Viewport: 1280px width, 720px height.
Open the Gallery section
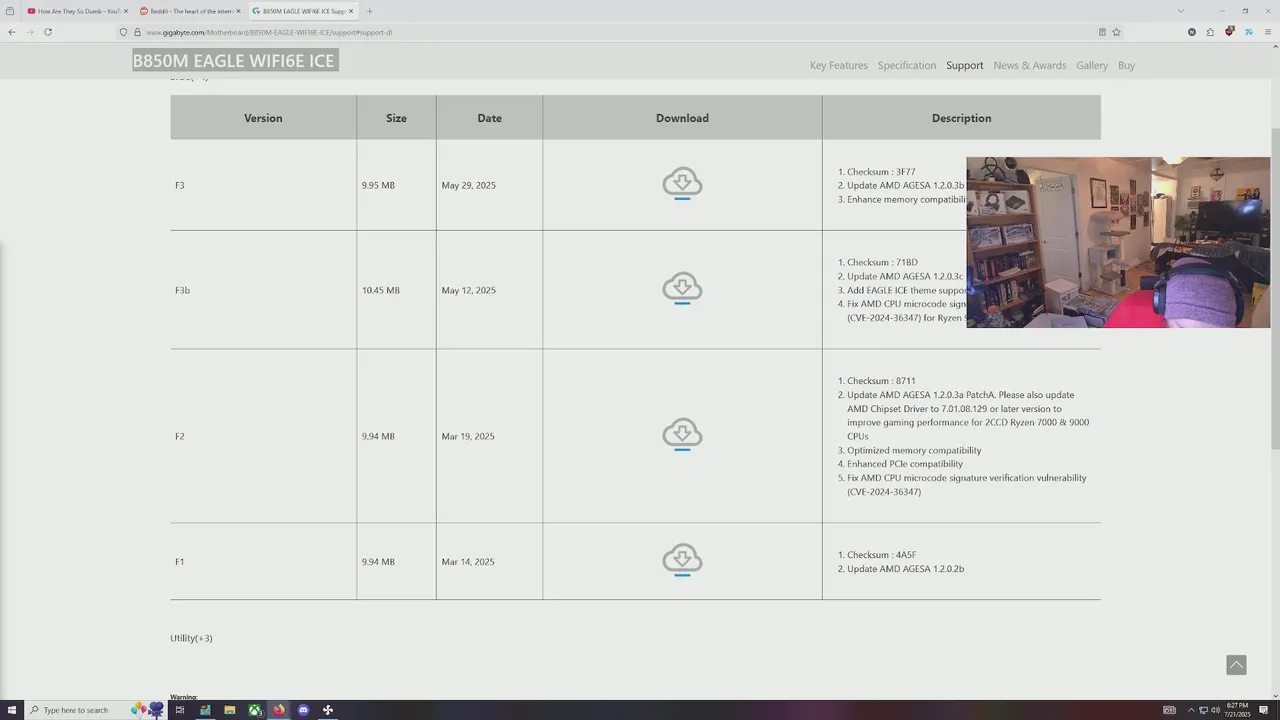tap(1092, 65)
